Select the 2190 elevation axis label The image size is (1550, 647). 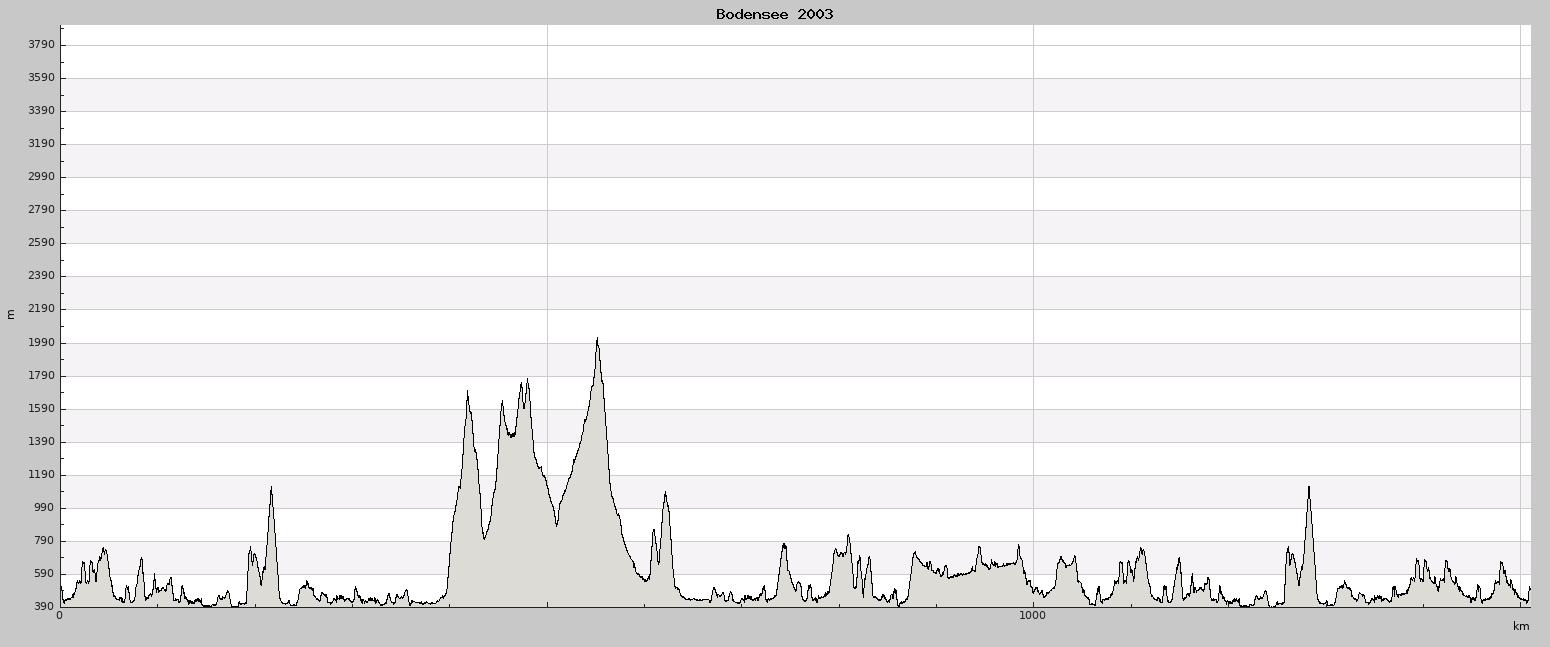41,309
